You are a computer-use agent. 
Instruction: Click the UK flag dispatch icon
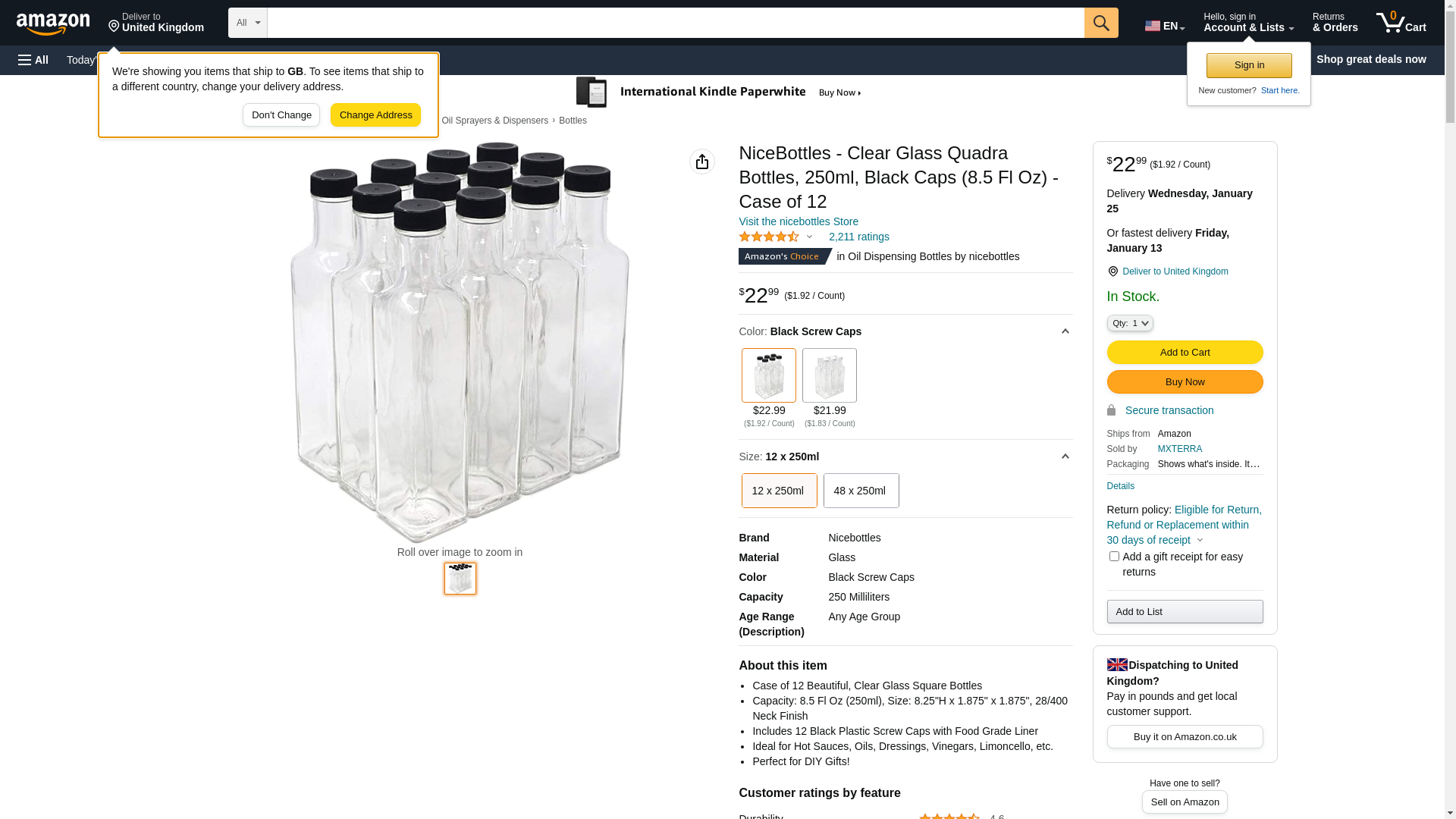pos(1116,665)
